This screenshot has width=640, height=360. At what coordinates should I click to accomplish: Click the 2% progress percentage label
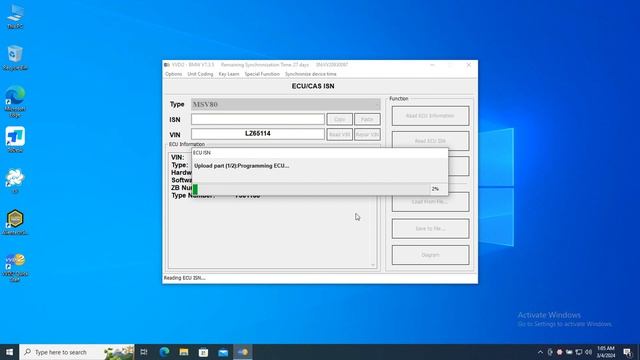pyautogui.click(x=436, y=189)
